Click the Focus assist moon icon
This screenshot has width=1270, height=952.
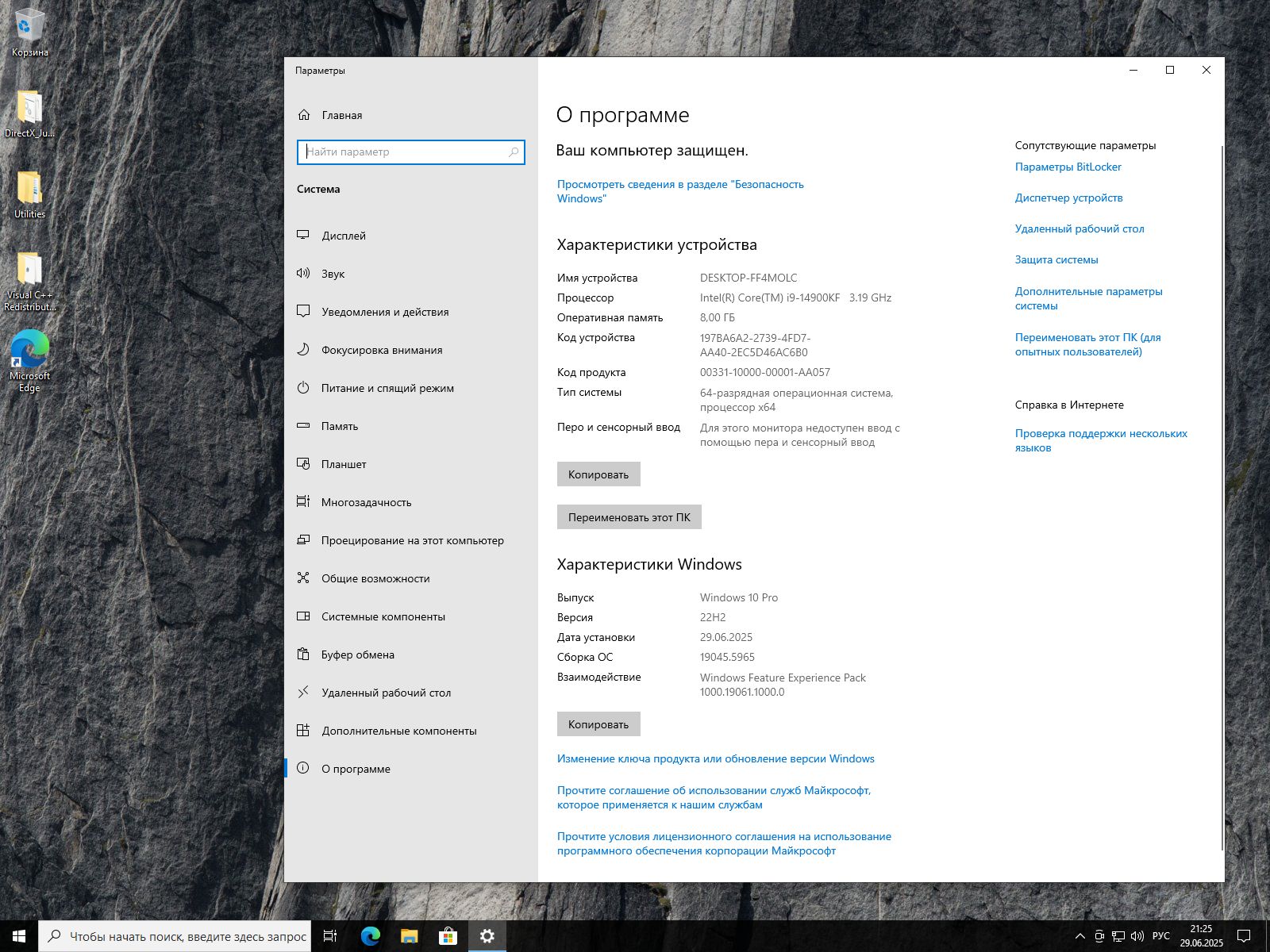[x=303, y=350]
